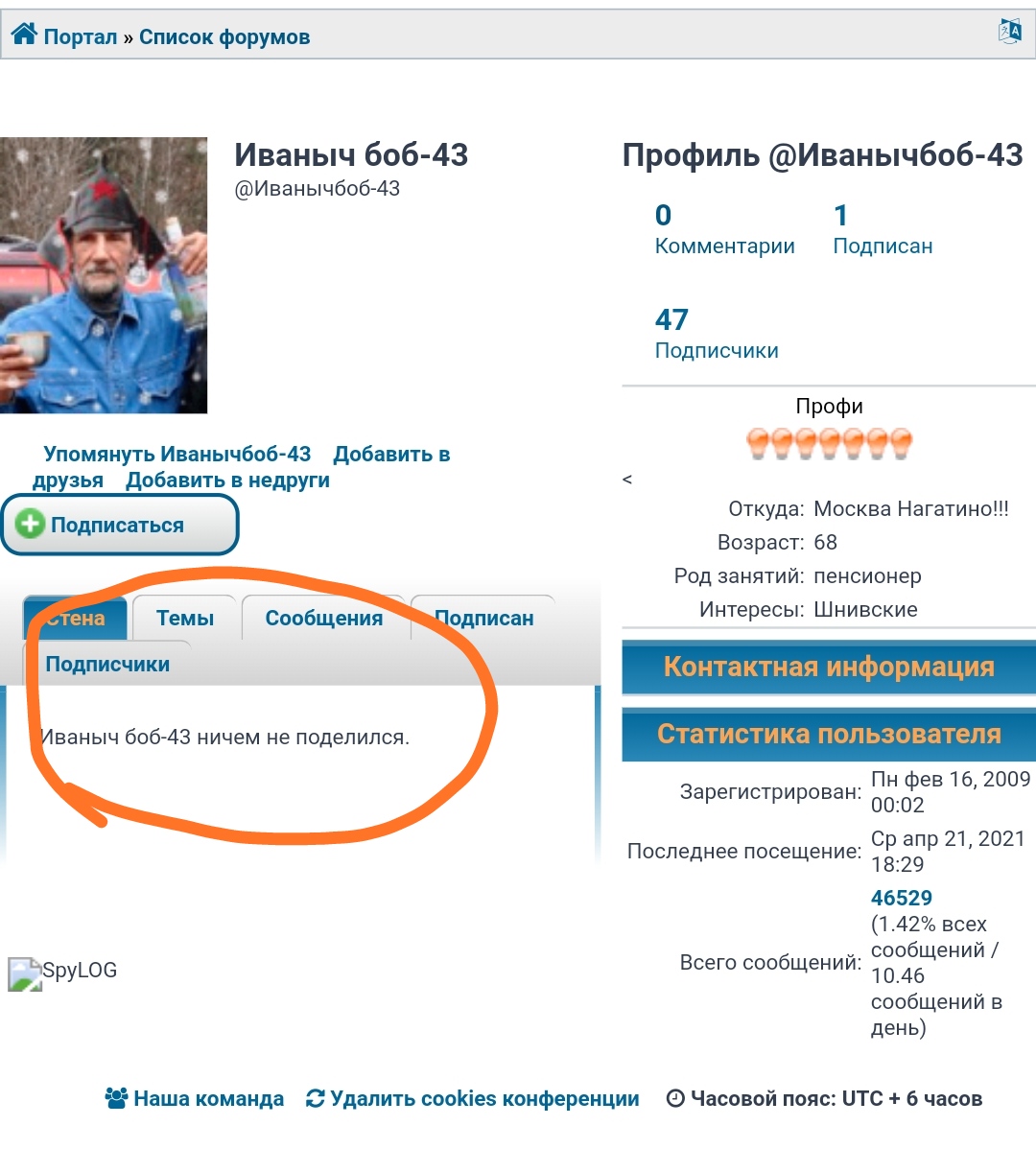The height and width of the screenshot is (1172, 1036).
Task: Open the Подписчики tab
Action: pos(107,664)
